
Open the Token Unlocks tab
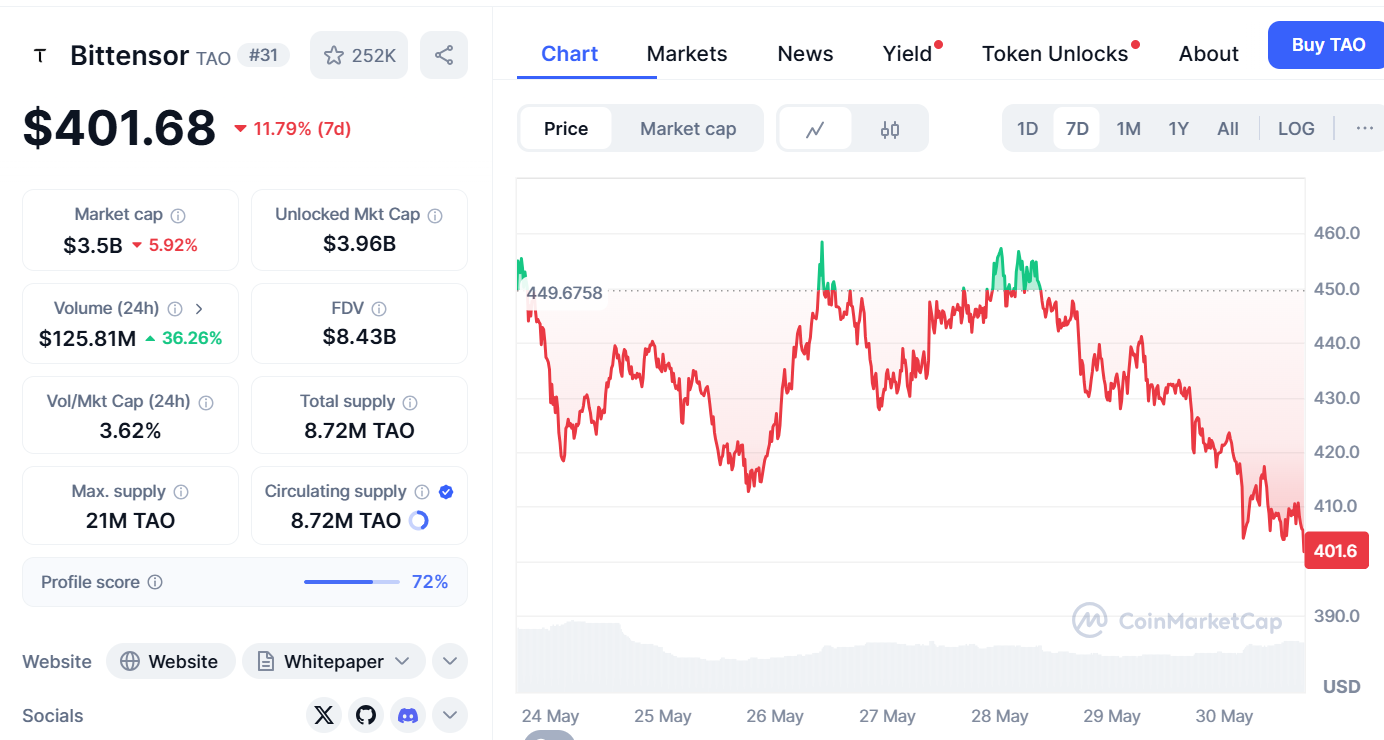click(1055, 54)
